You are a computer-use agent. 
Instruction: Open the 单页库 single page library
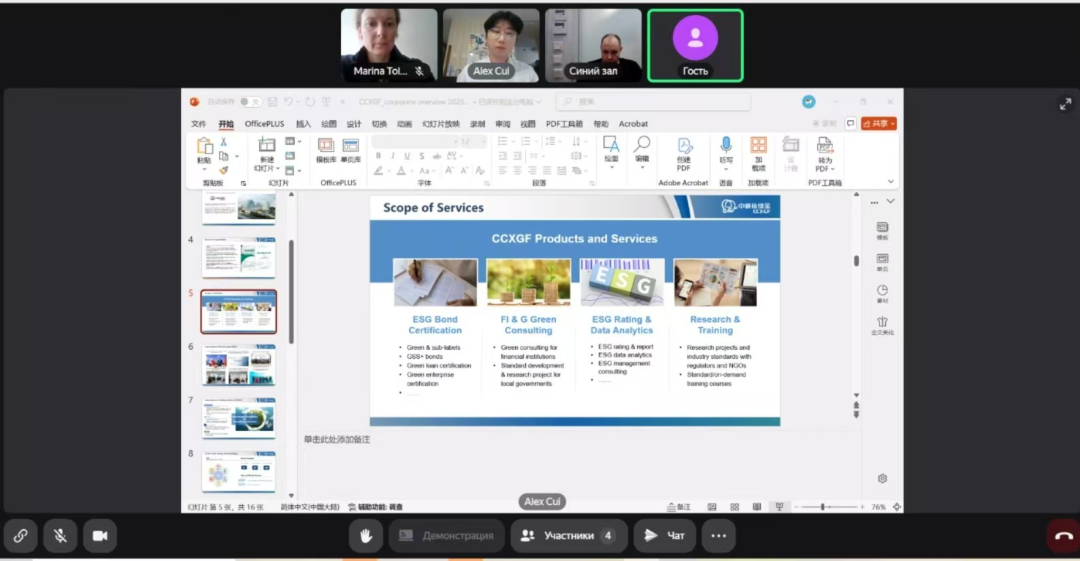coord(351,150)
